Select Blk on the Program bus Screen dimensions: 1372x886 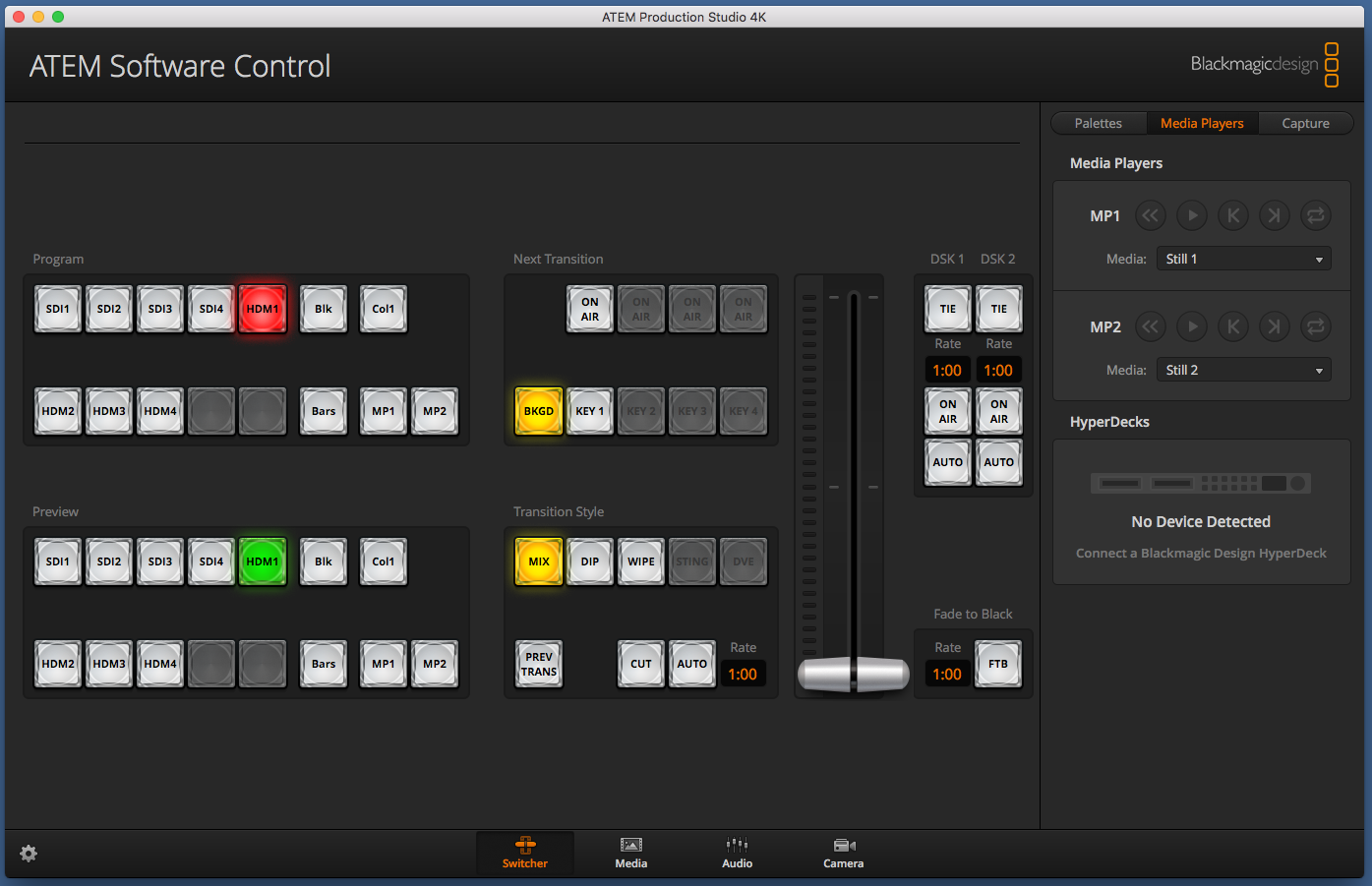click(324, 309)
